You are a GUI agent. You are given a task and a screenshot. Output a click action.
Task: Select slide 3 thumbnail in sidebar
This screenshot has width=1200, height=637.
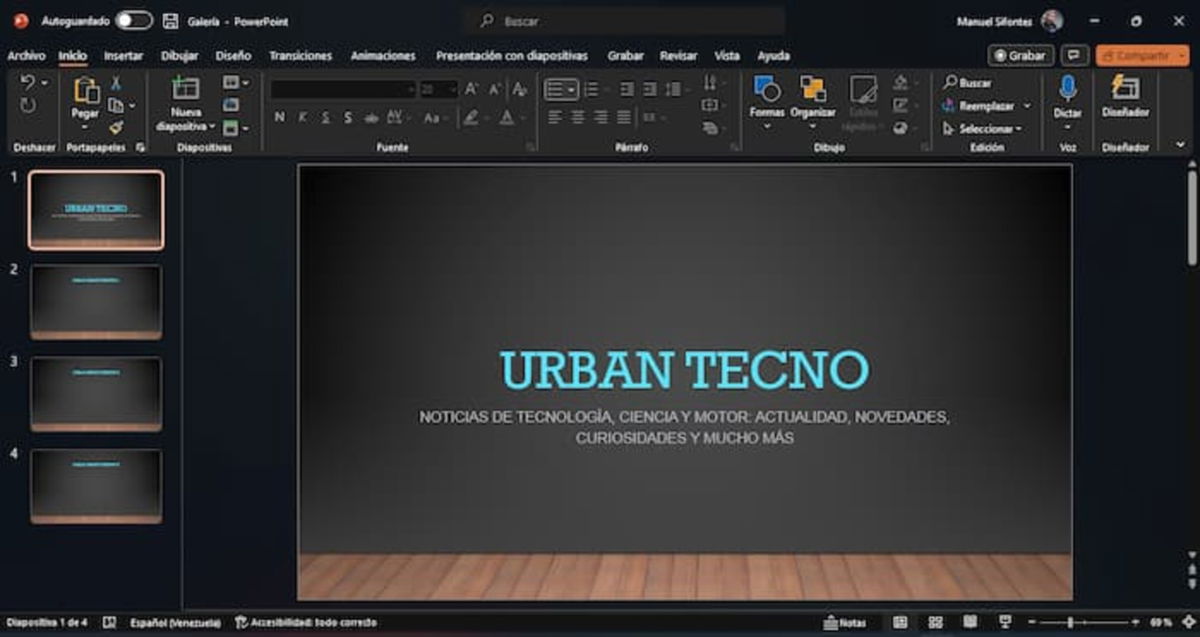point(94,392)
